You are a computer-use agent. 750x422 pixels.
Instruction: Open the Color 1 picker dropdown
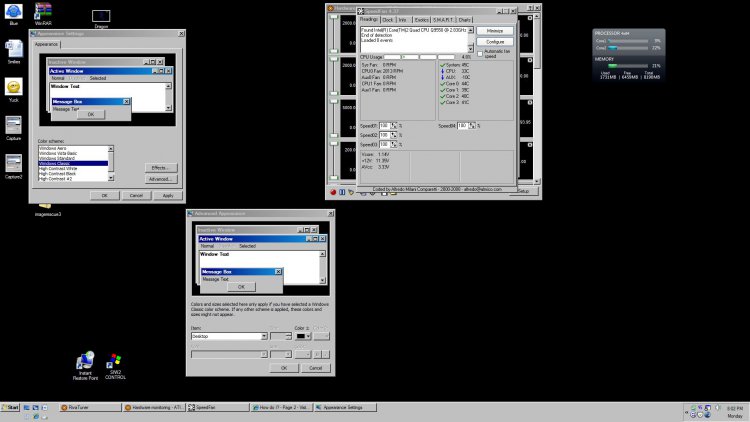pos(303,336)
